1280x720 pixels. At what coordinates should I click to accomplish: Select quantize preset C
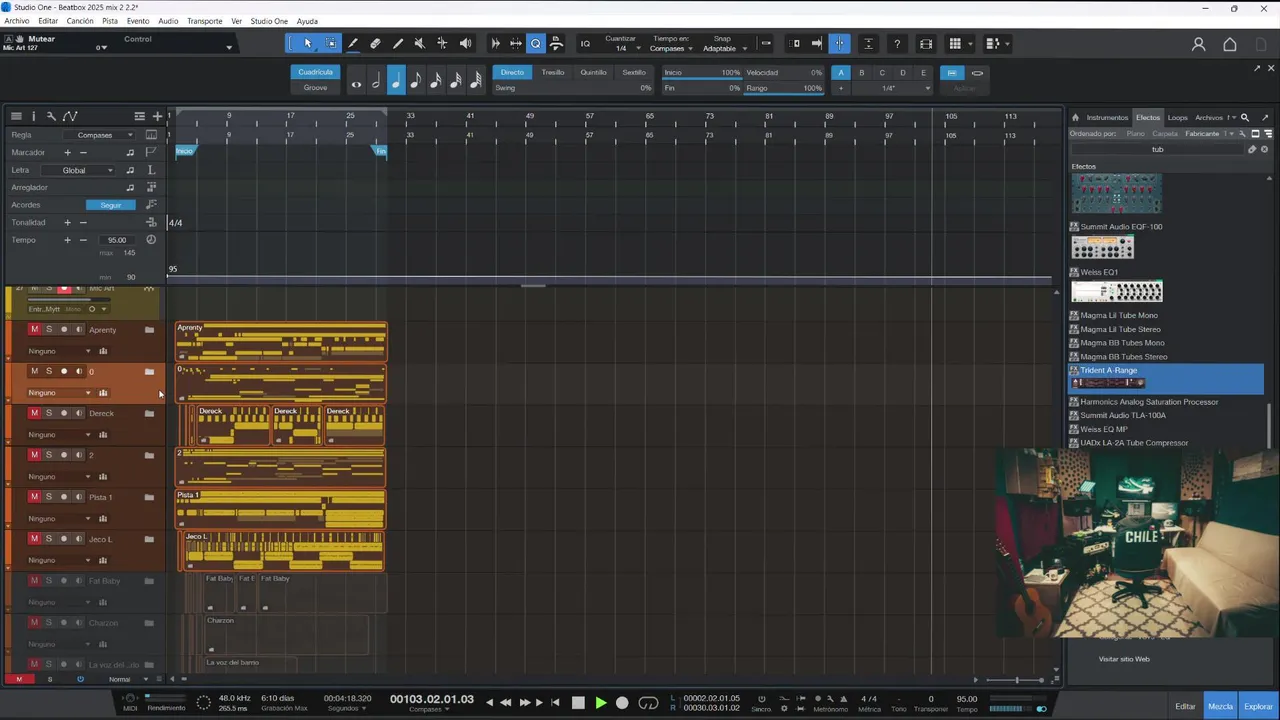[x=882, y=72]
